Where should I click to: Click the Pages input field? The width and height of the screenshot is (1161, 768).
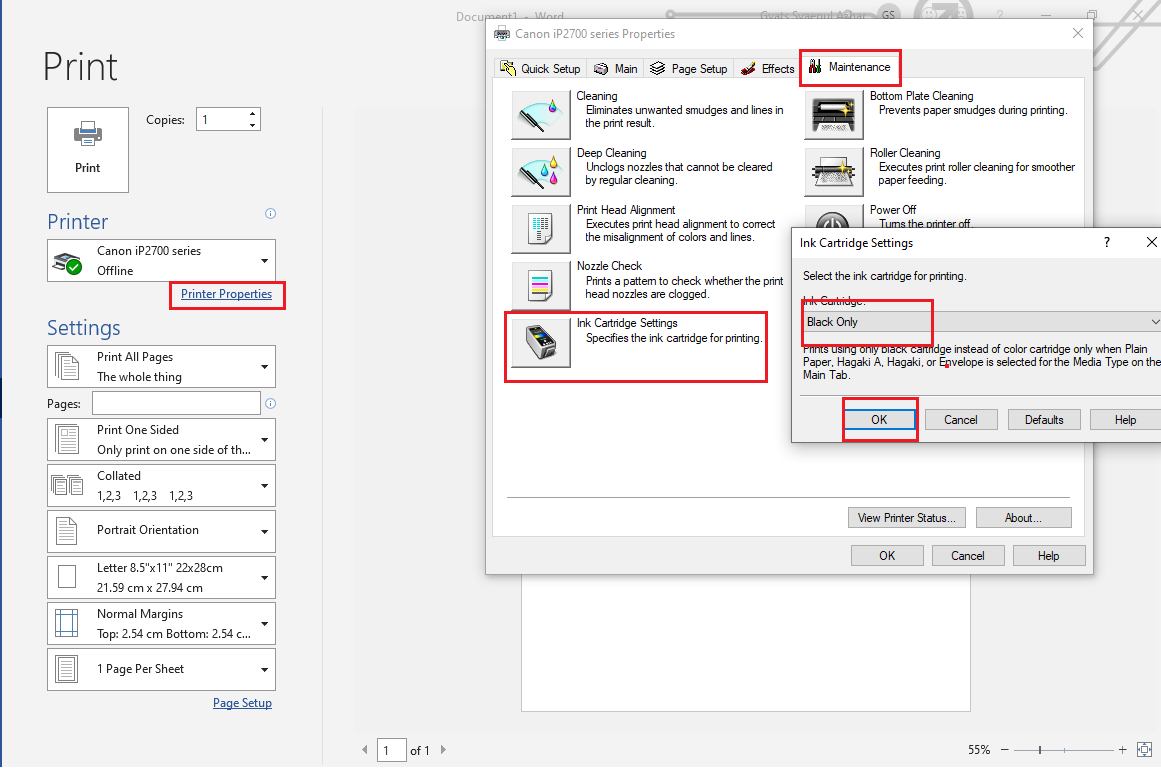coord(176,404)
